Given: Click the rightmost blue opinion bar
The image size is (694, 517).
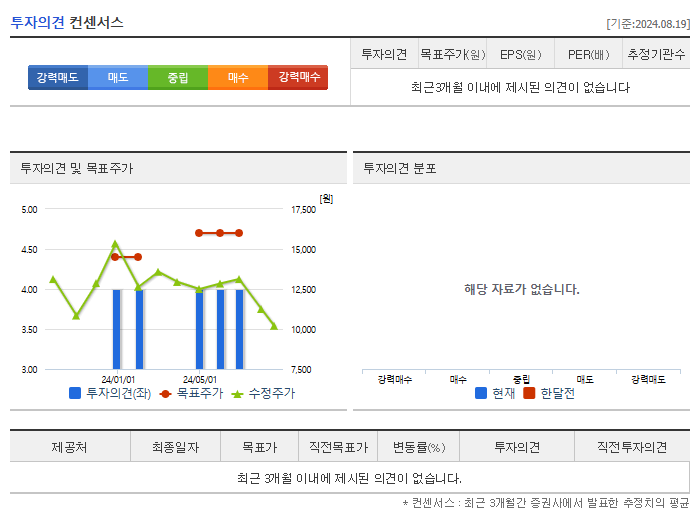Looking at the screenshot, I should tap(239, 329).
